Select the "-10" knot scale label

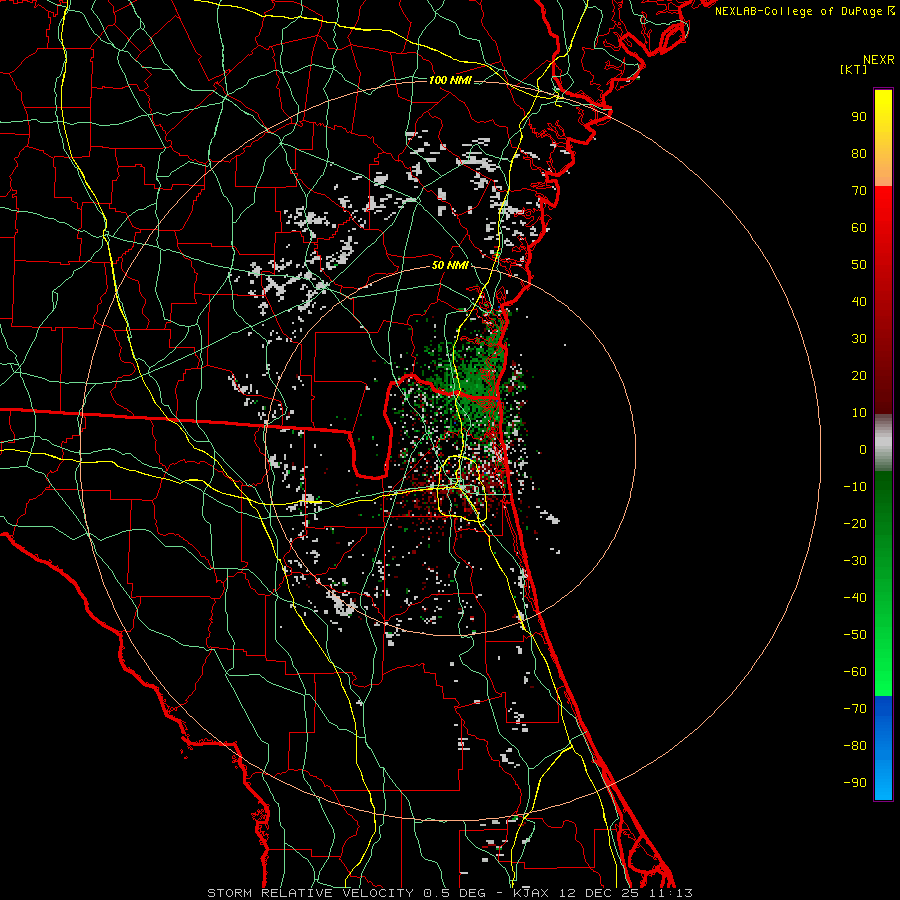[855, 487]
